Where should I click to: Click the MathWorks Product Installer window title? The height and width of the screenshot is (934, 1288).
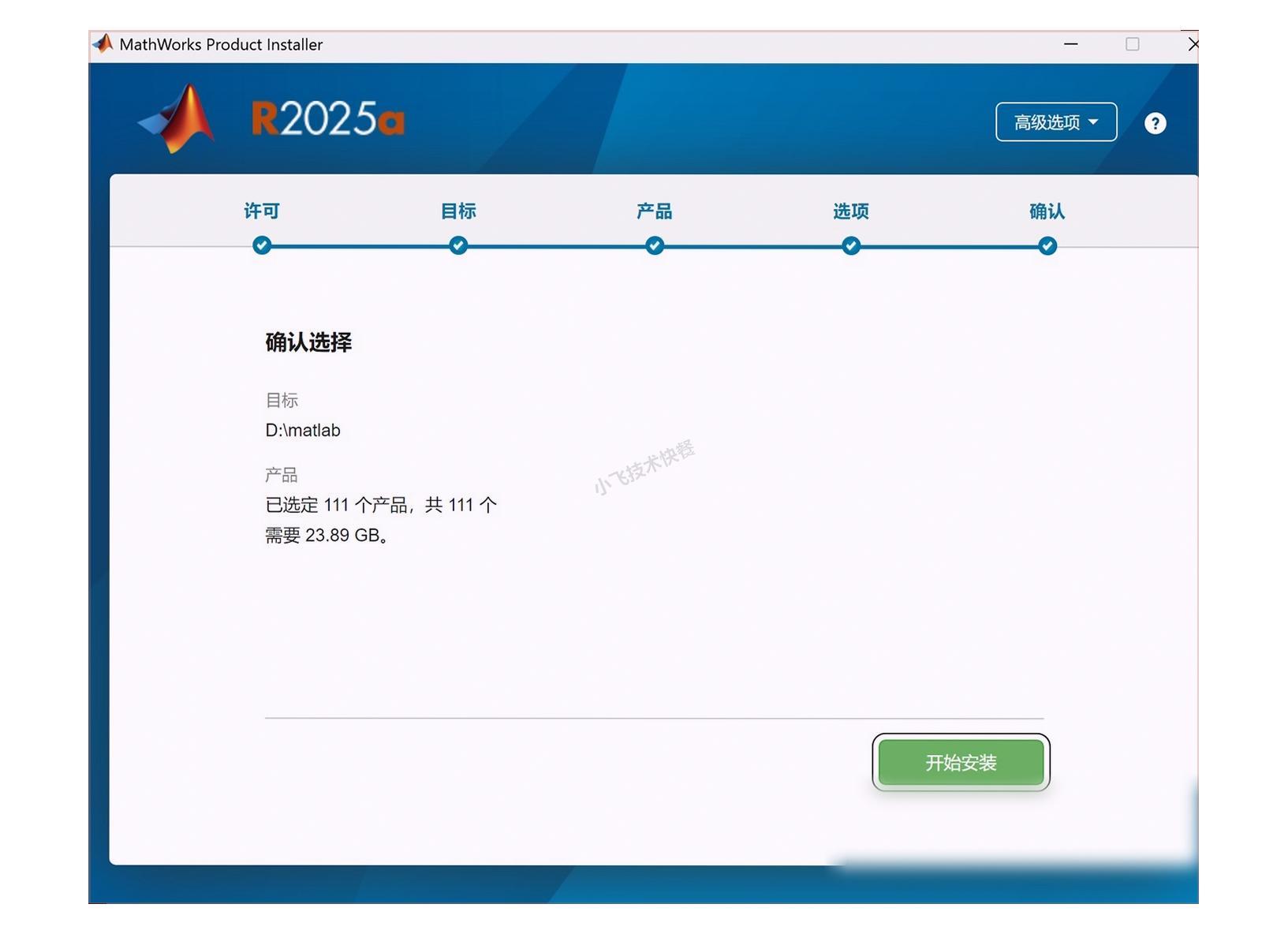pyautogui.click(x=221, y=45)
